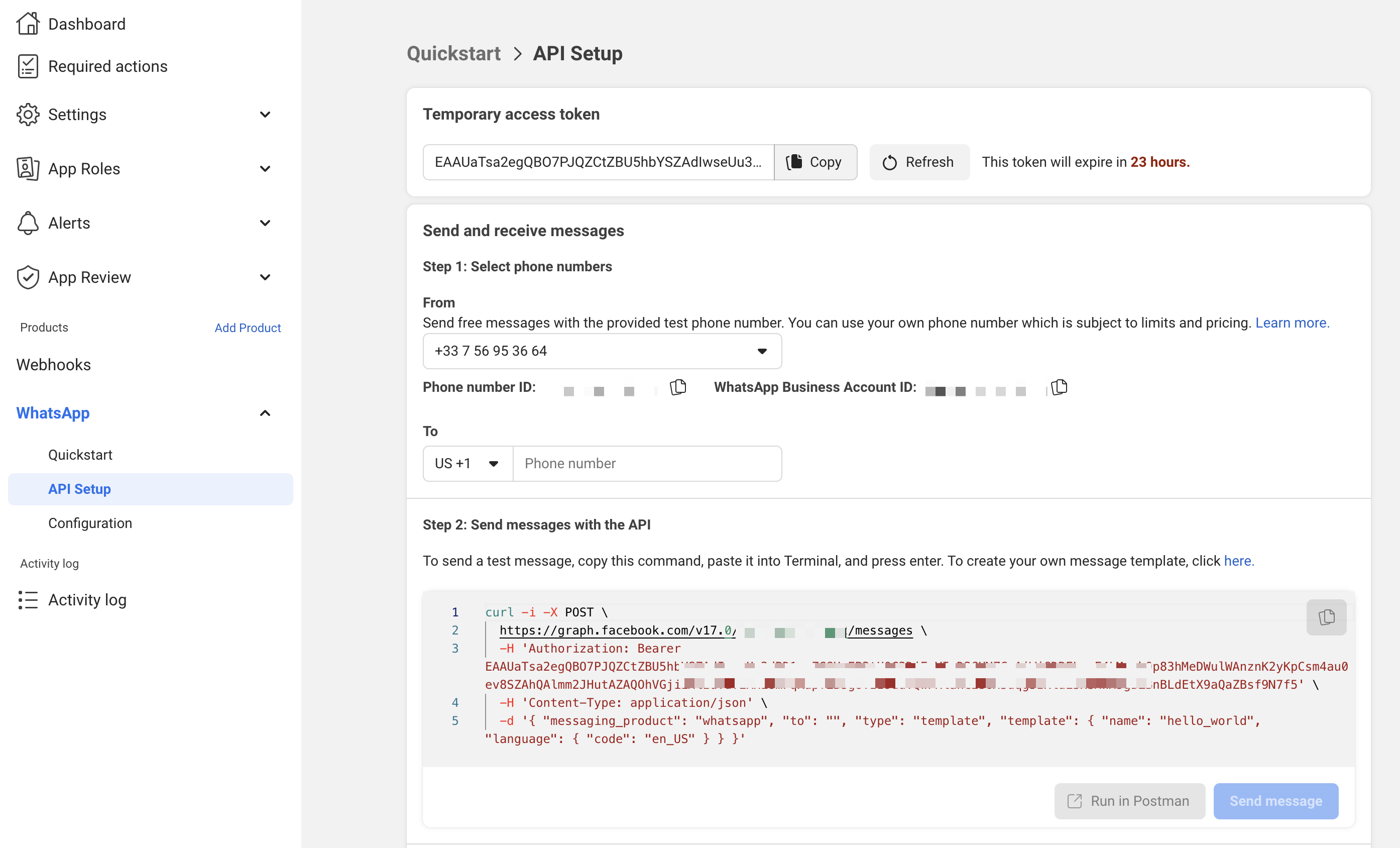The image size is (1400, 848).
Task: Click the Alerts bell icon
Action: click(x=27, y=223)
